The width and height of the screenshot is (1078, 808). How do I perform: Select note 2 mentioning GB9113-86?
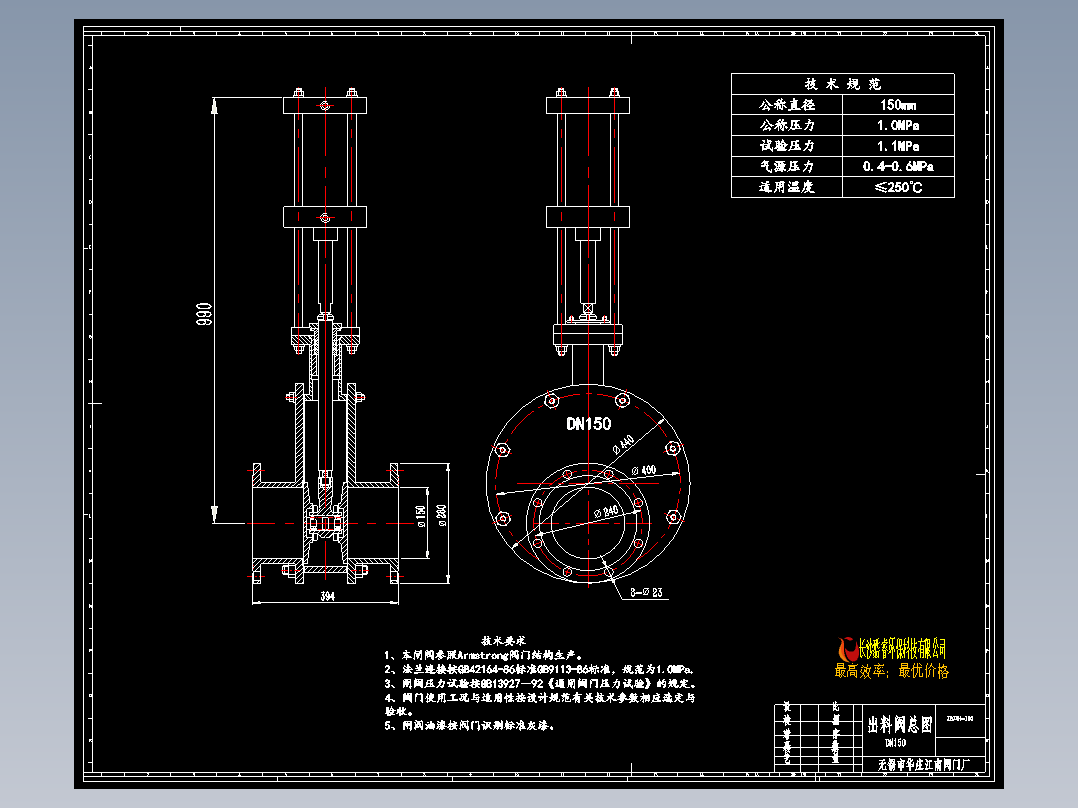(x=539, y=669)
